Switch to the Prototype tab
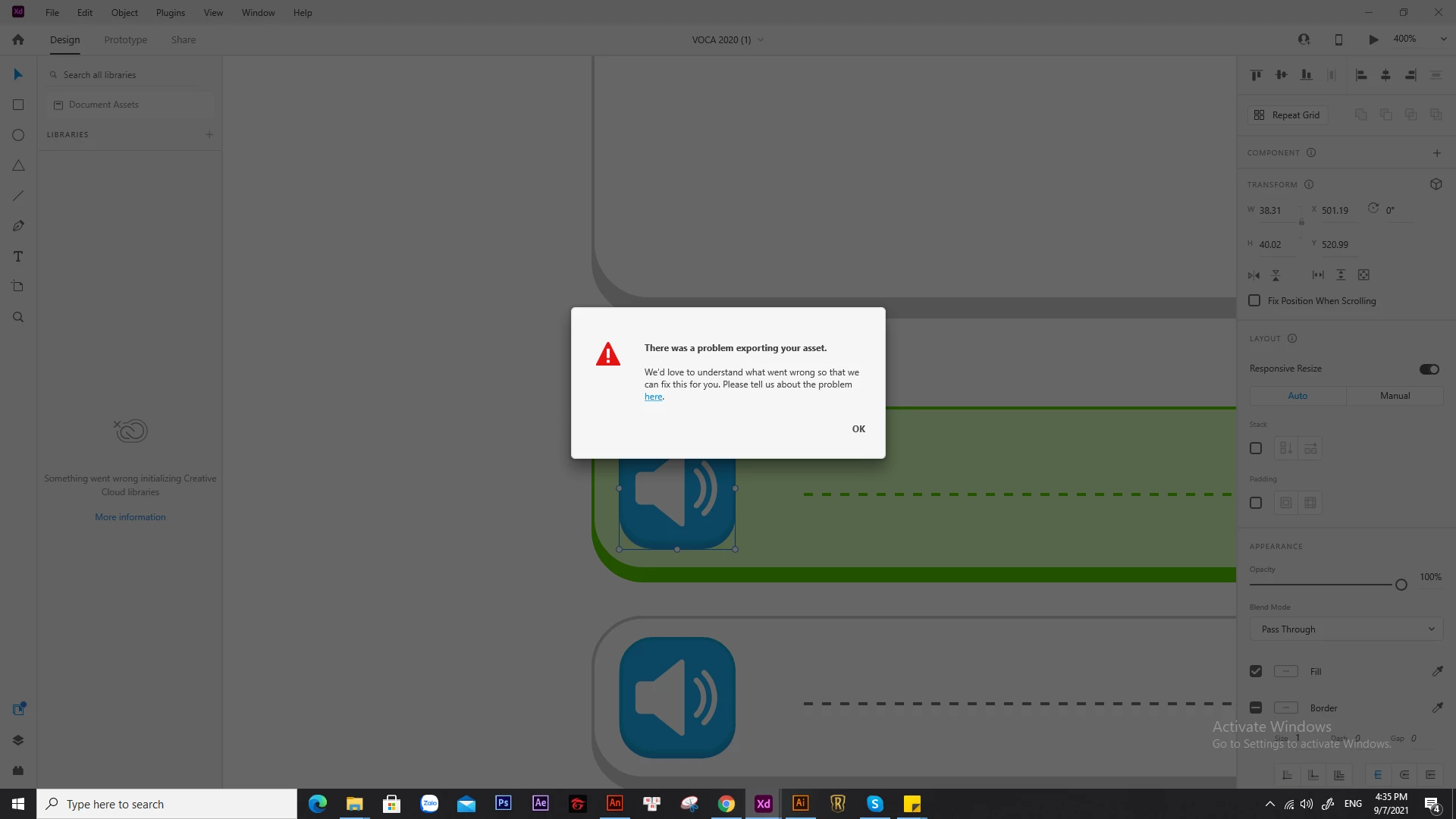The image size is (1456, 819). [x=126, y=39]
